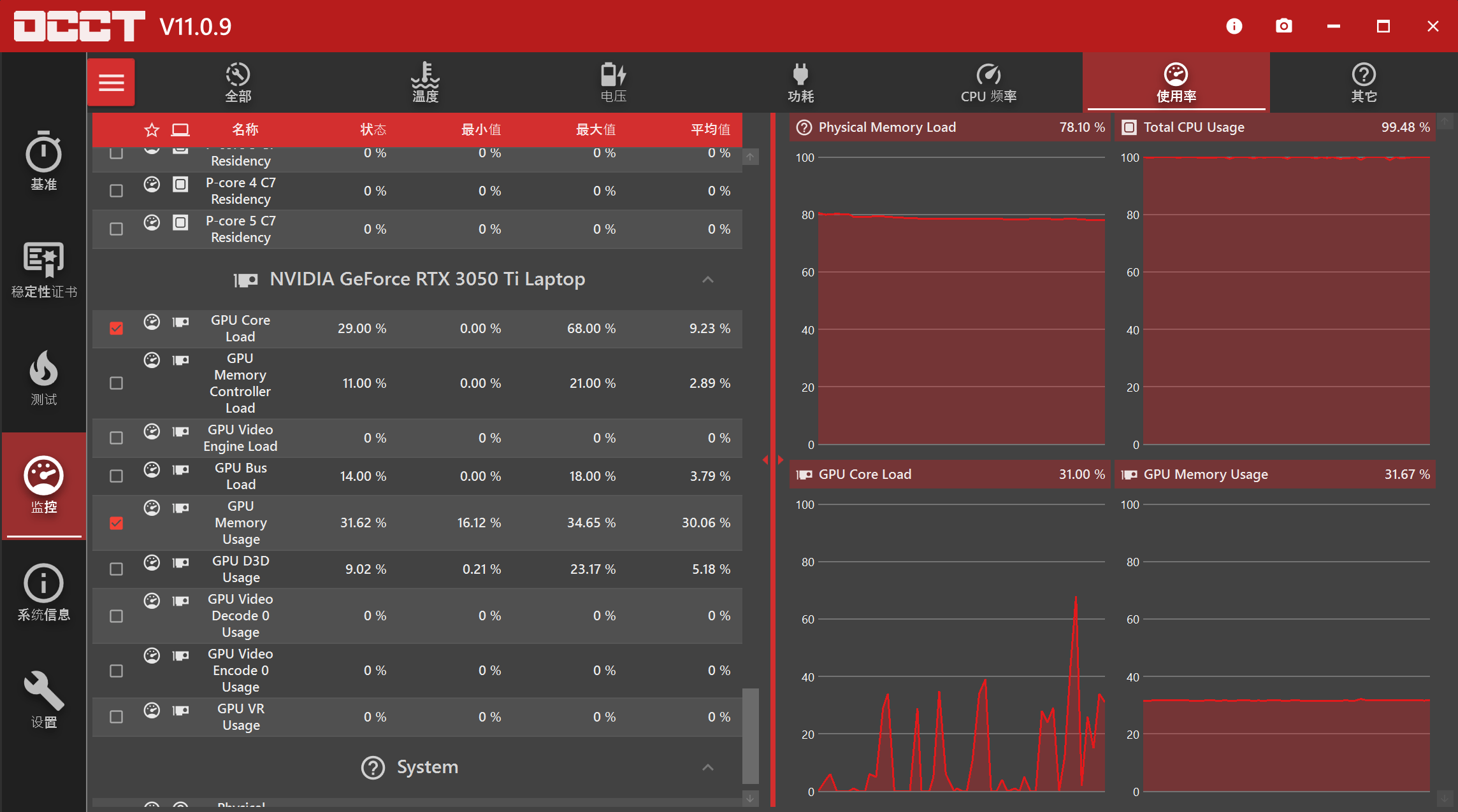Check the GPU Bus Load checkbox
The width and height of the screenshot is (1458, 812).
pyautogui.click(x=116, y=476)
